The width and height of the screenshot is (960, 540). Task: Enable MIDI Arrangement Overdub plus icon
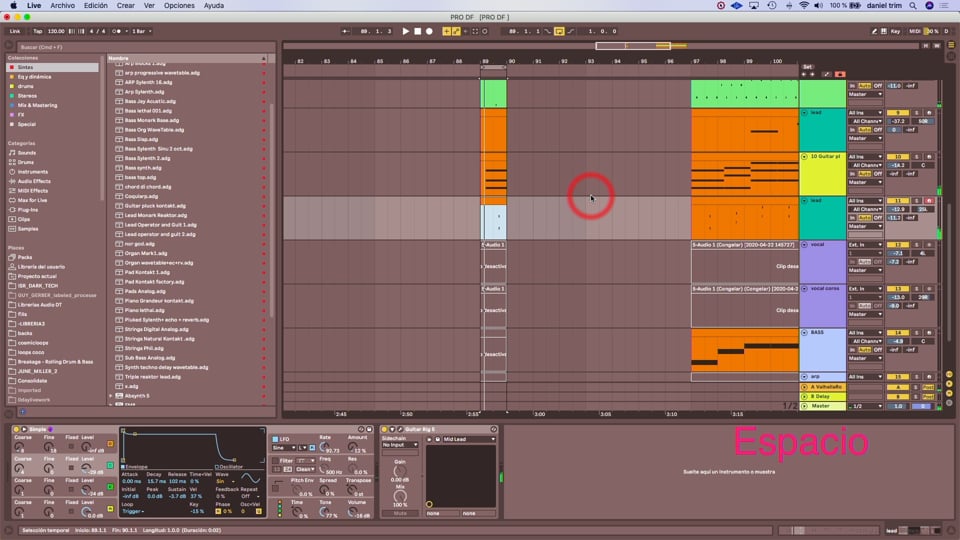(446, 31)
